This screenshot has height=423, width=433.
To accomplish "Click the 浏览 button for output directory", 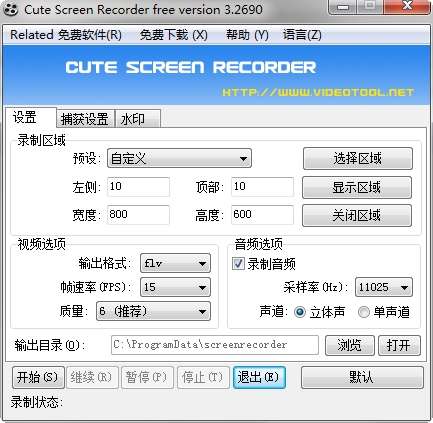I will (349, 345).
